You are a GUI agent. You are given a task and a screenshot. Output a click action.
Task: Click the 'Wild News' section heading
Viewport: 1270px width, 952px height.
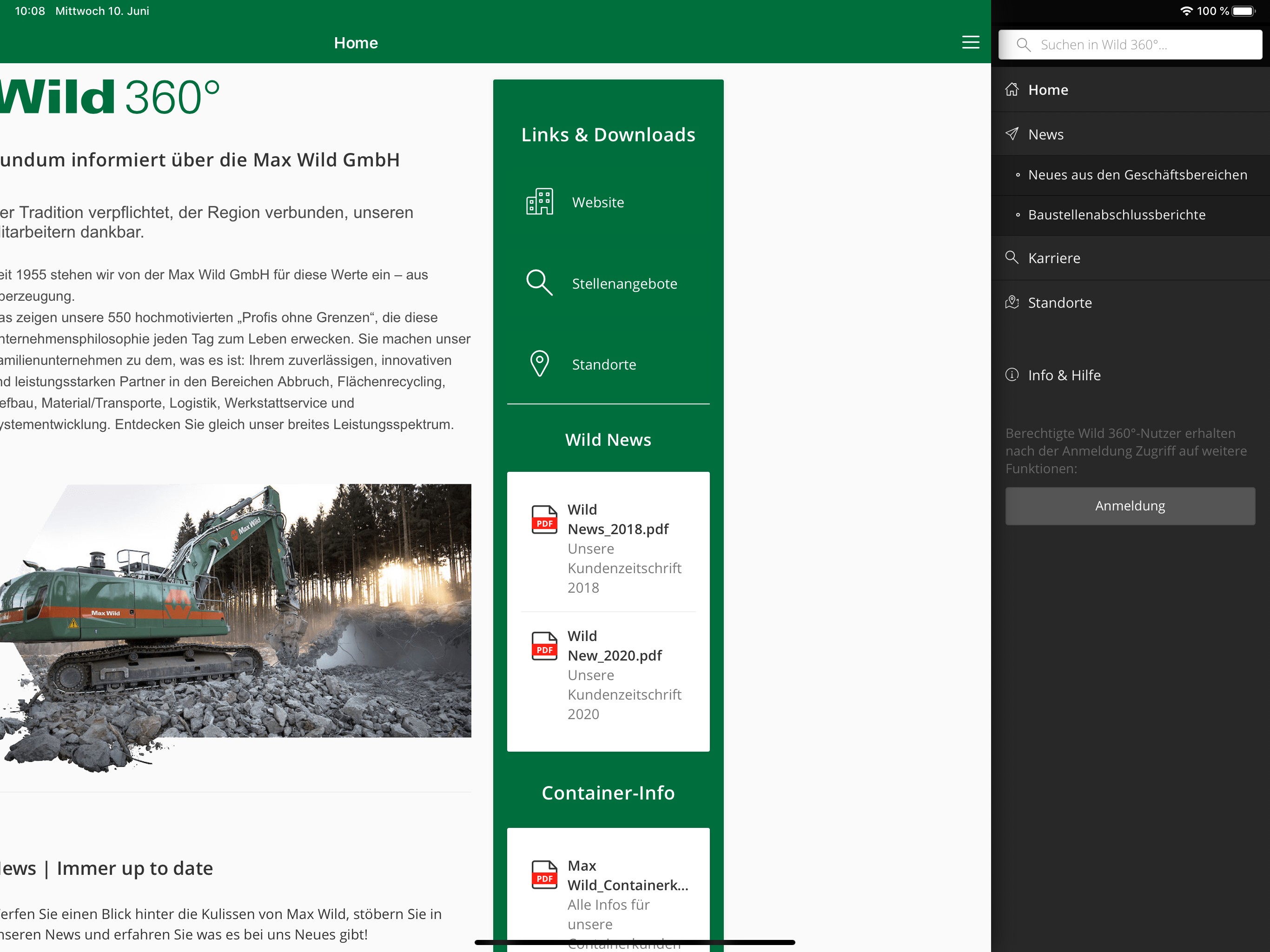pos(608,440)
